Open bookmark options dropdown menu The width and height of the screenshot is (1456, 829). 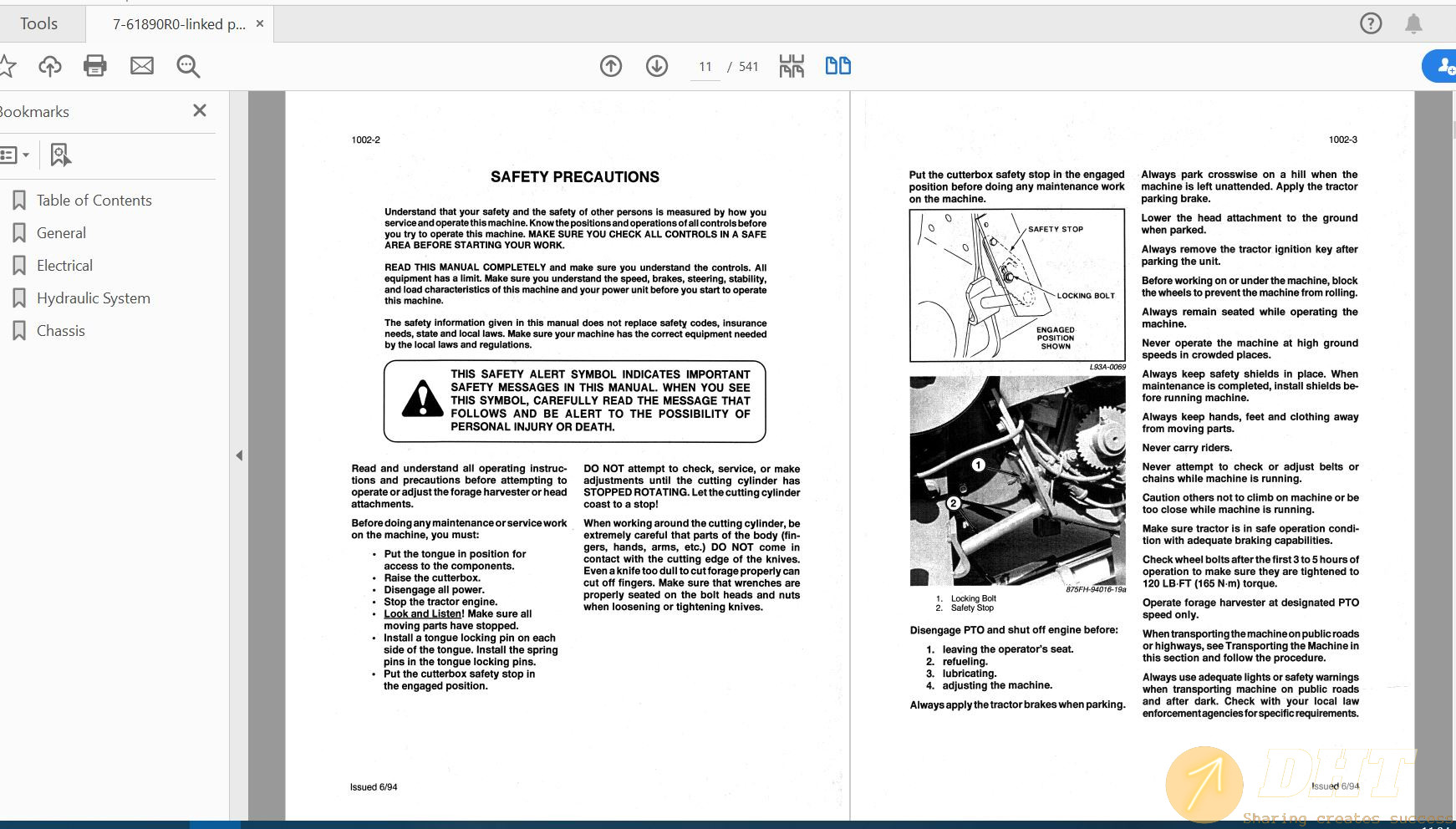(14, 155)
